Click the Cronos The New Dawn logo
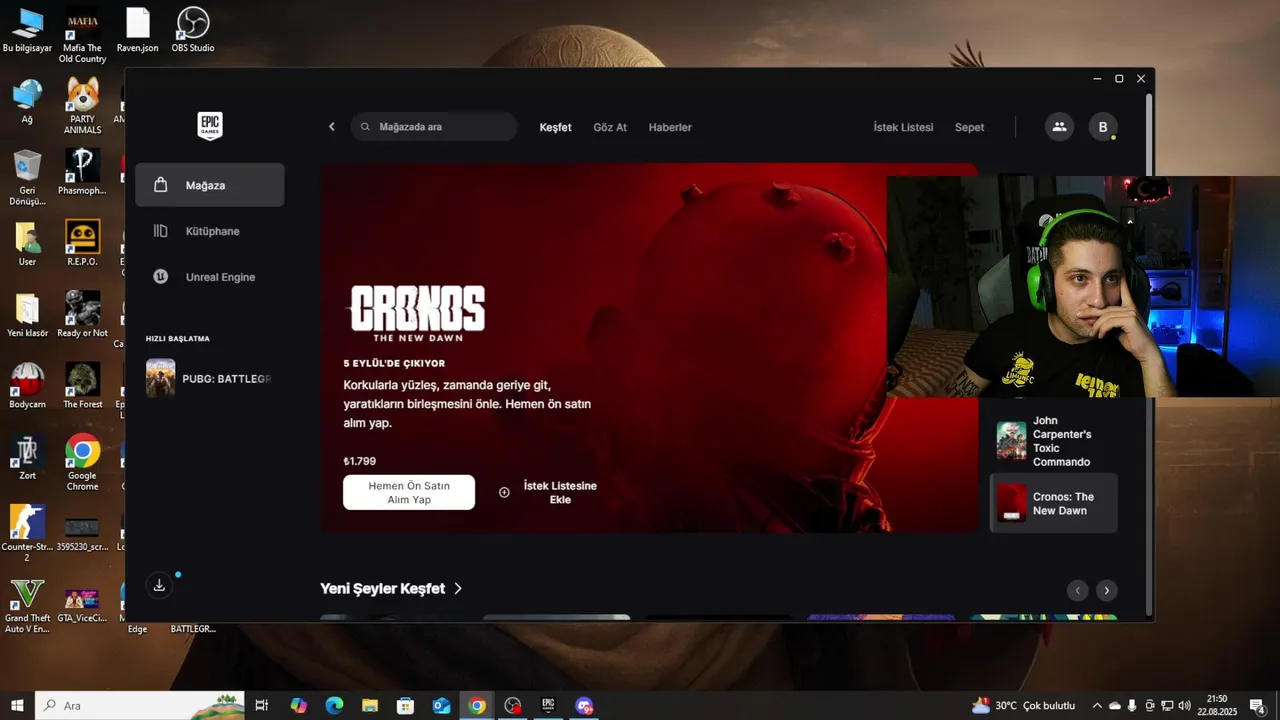The height and width of the screenshot is (720, 1280). coord(417,313)
